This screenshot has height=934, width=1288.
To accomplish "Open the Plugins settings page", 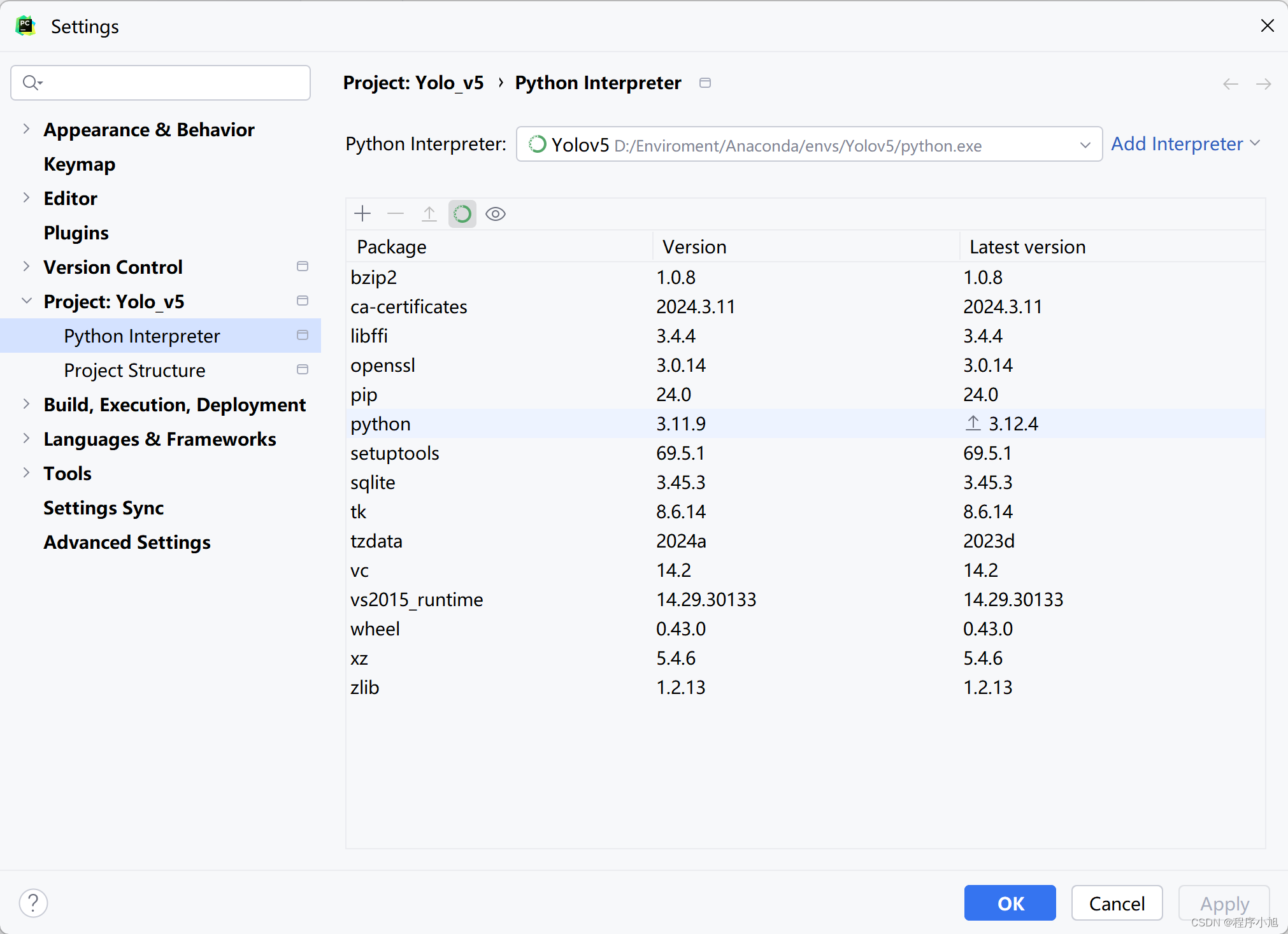I will [x=76, y=233].
